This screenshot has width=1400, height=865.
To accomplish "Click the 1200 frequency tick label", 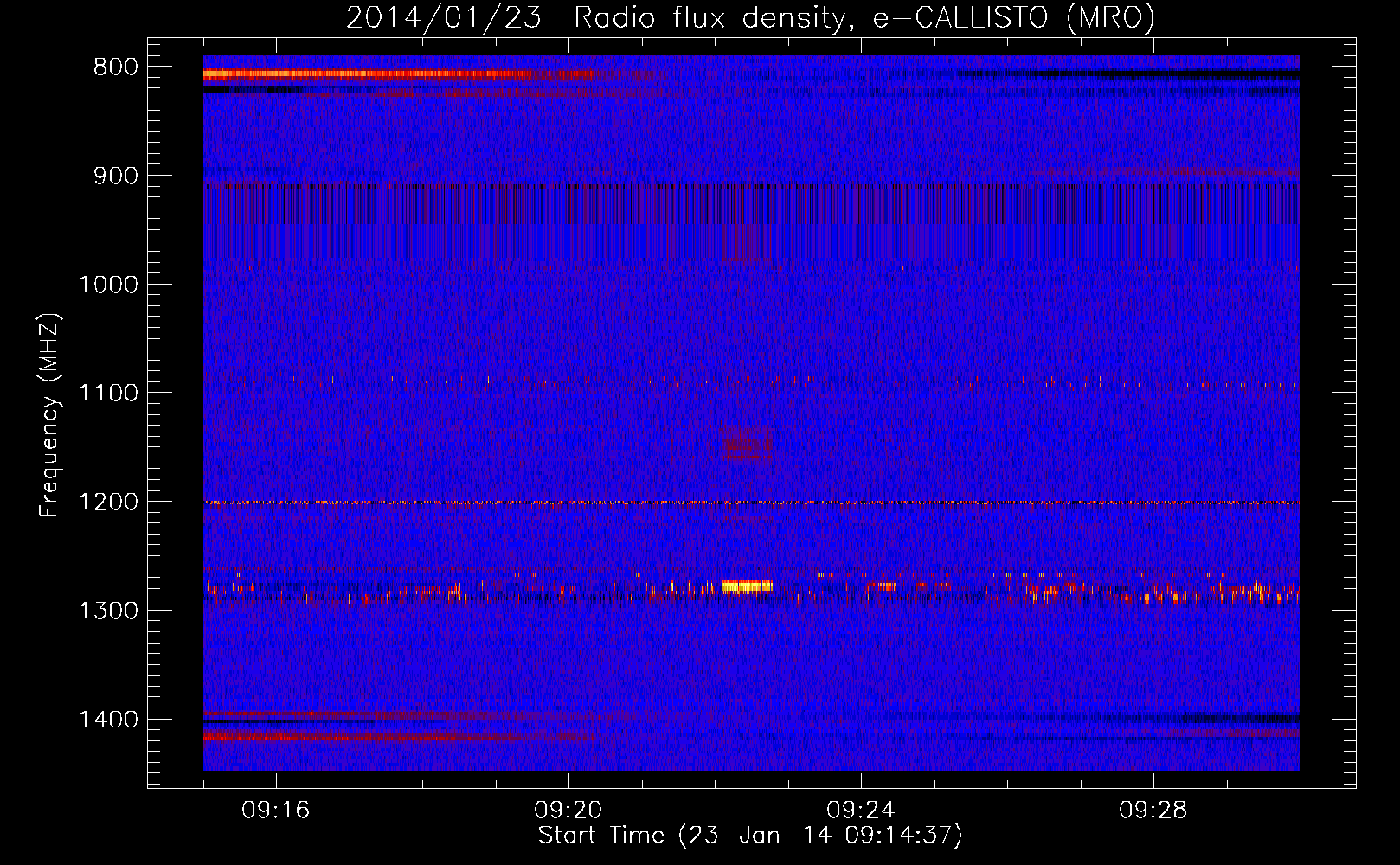I will pos(109,503).
